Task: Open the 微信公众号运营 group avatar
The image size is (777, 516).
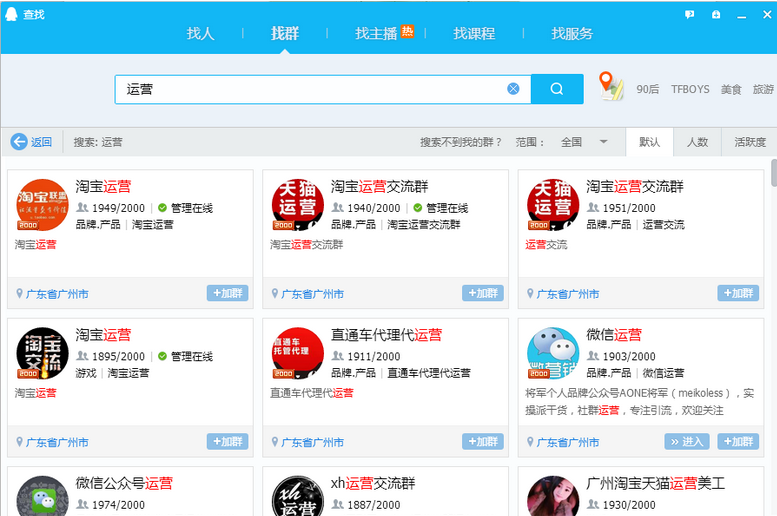Action: click(42, 496)
